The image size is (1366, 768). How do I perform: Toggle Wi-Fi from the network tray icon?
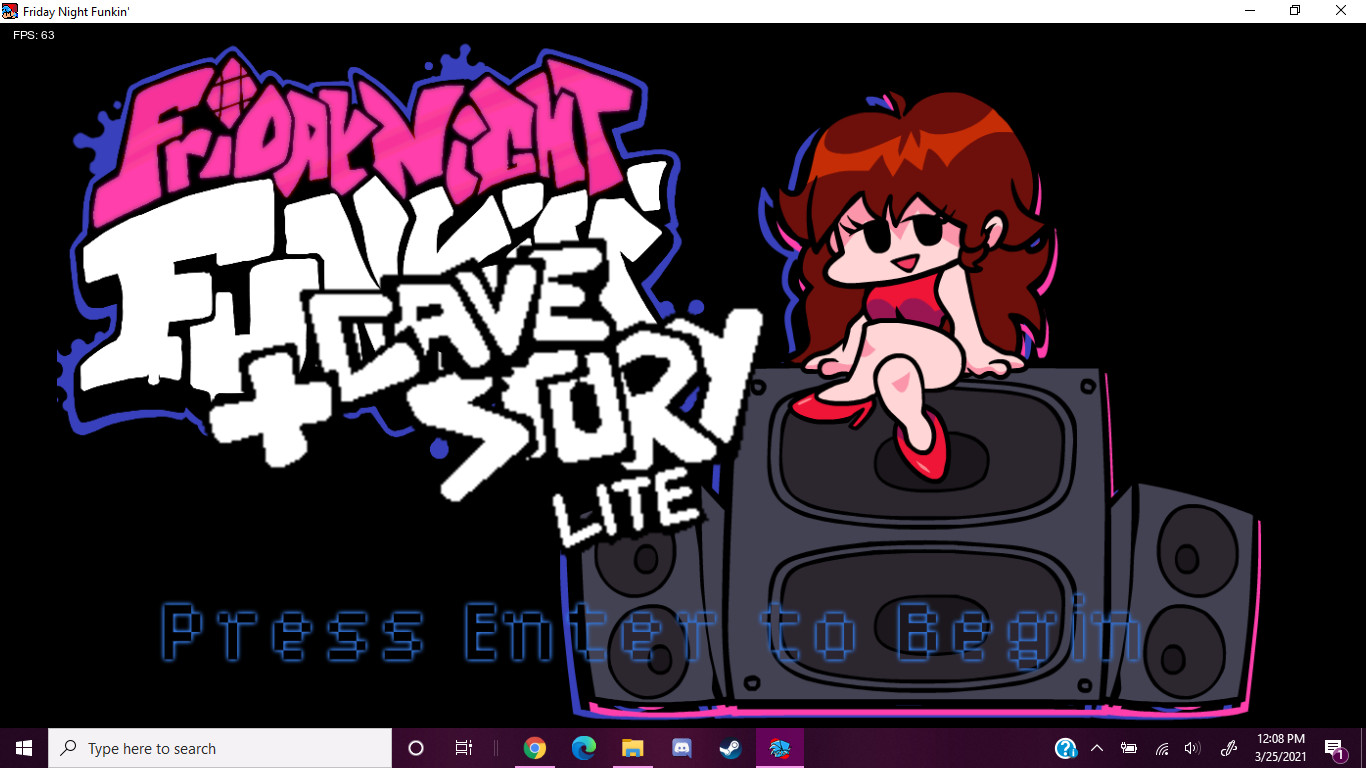(x=1162, y=748)
